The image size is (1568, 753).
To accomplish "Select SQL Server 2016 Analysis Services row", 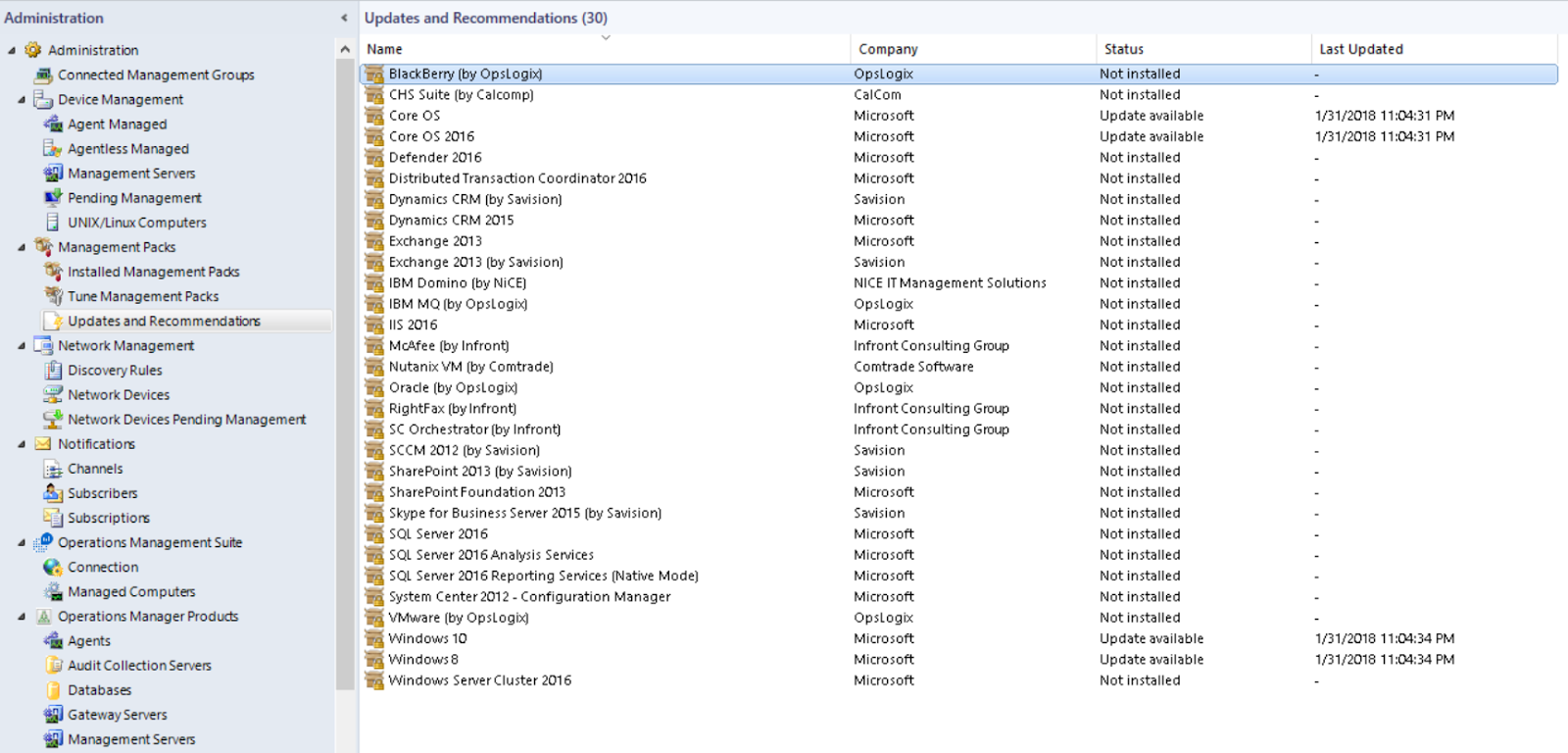I will point(958,555).
